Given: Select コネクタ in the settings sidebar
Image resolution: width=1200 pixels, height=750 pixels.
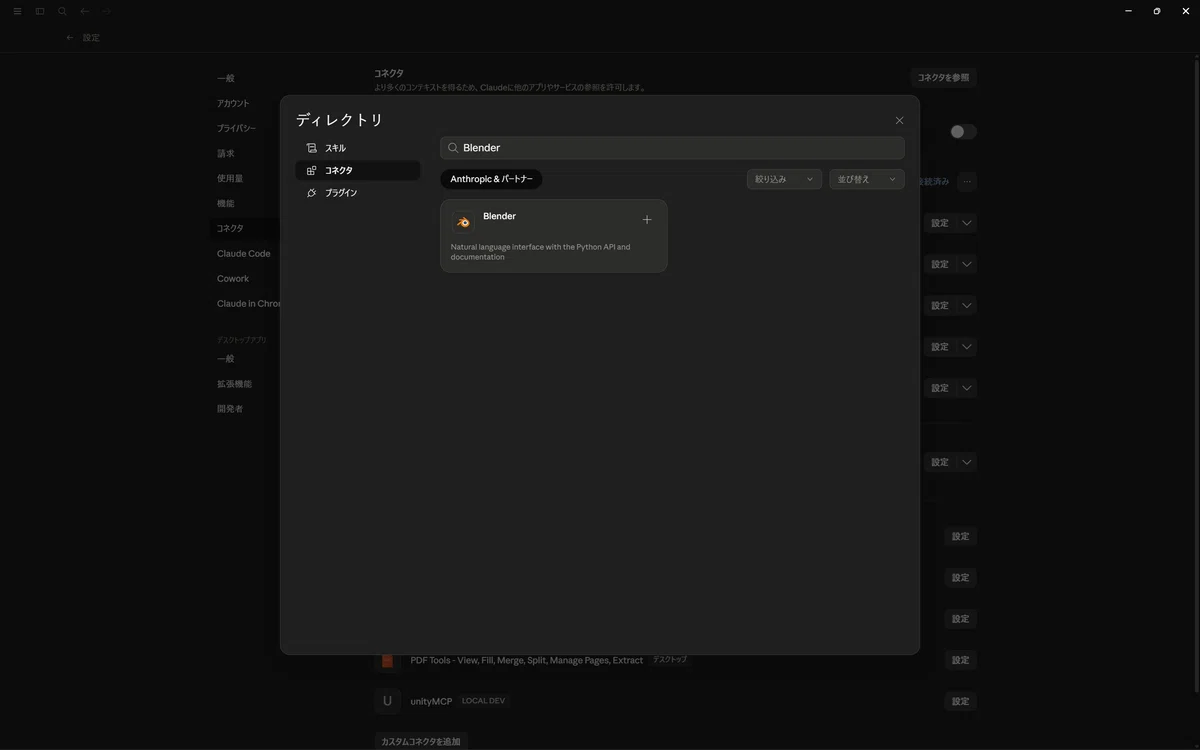Looking at the screenshot, I should (230, 229).
